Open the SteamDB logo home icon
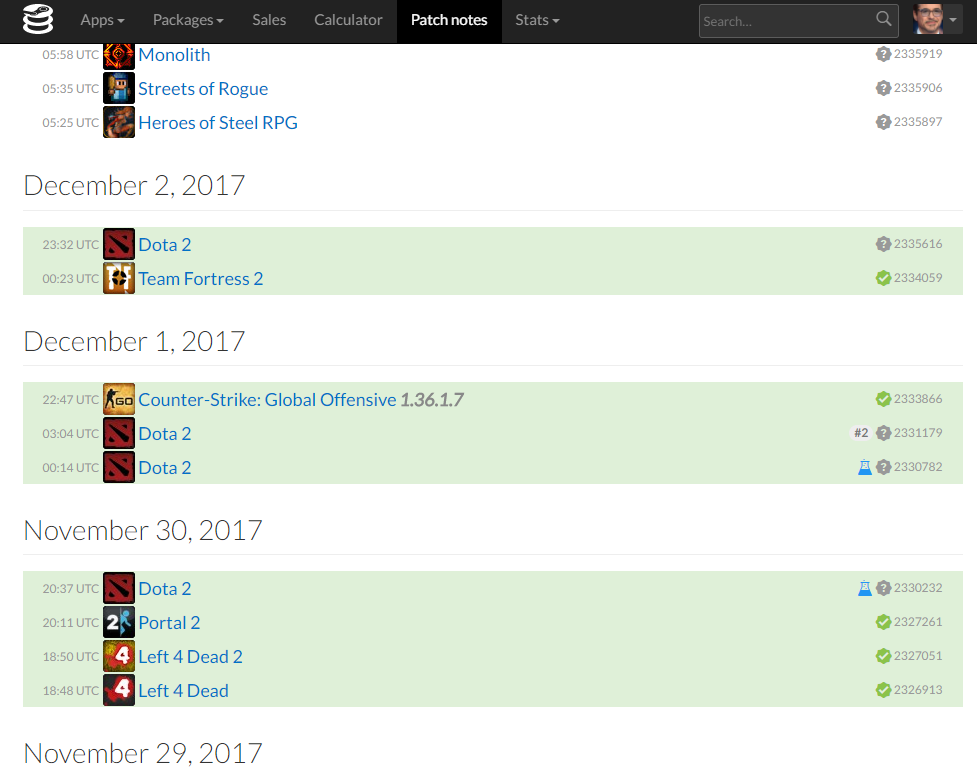 coord(38,20)
